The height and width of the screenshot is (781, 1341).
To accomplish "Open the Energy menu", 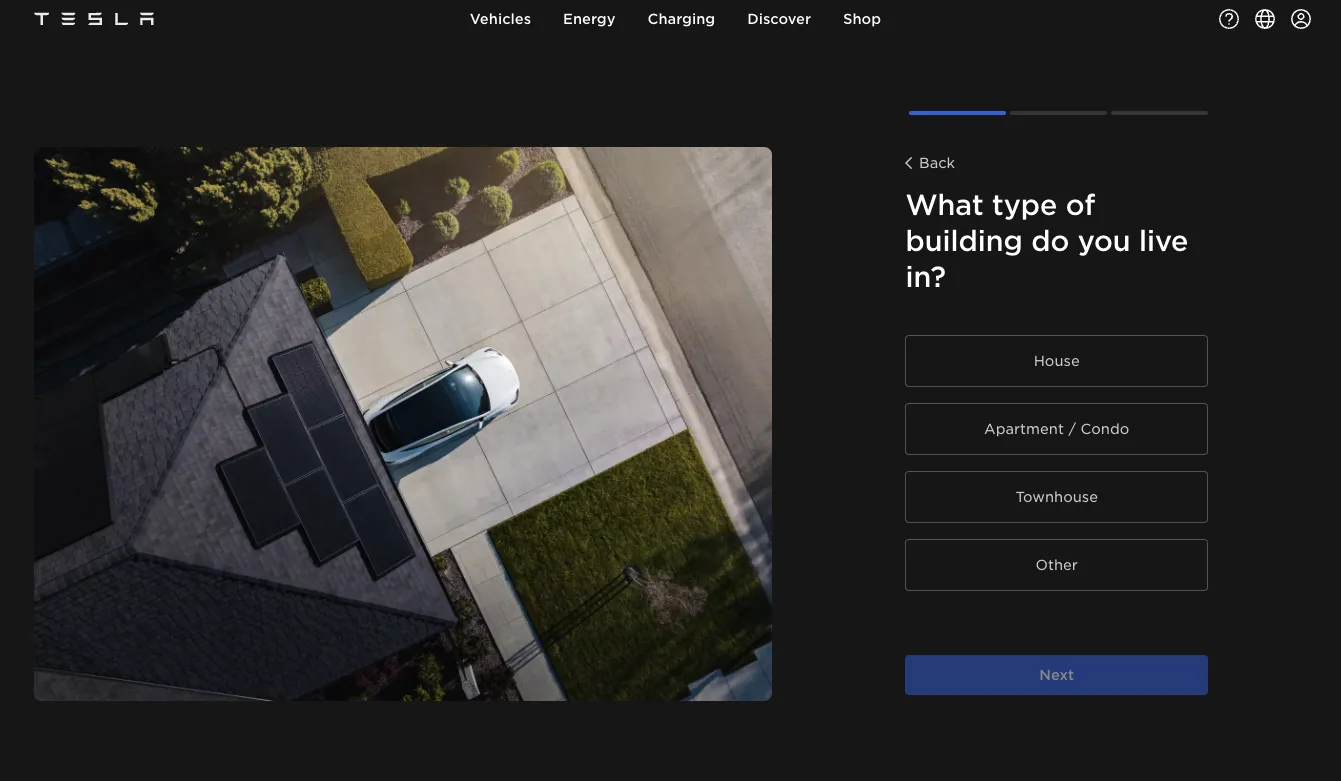I will pos(589,19).
